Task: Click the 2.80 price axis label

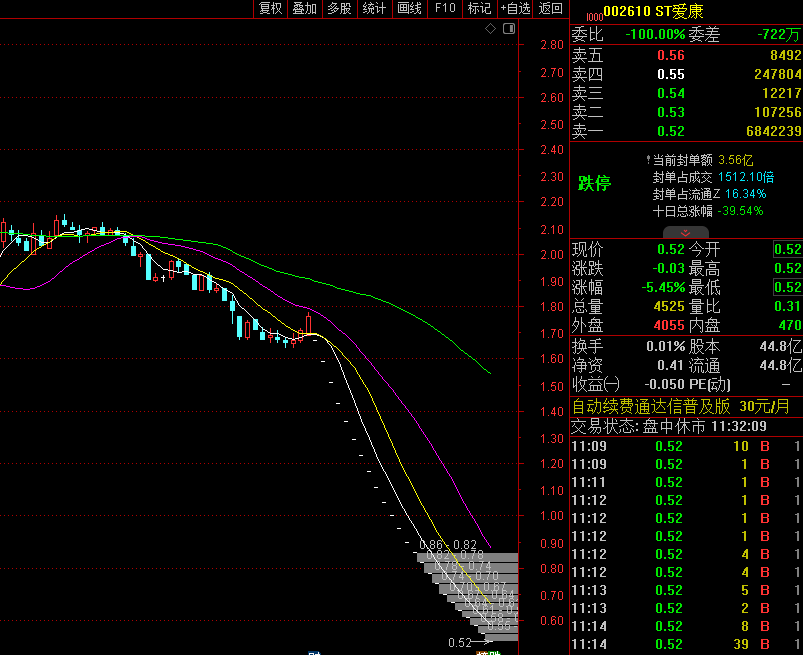Action: [552, 45]
